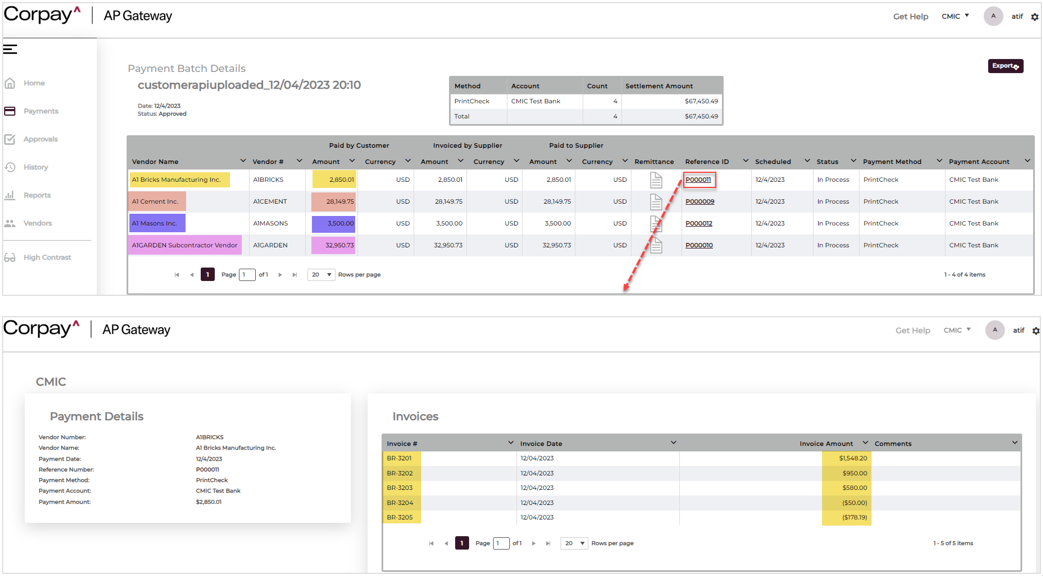Screen dimensions: 1043x576
Task: Go to previous page in batch table pager
Action: (192, 275)
